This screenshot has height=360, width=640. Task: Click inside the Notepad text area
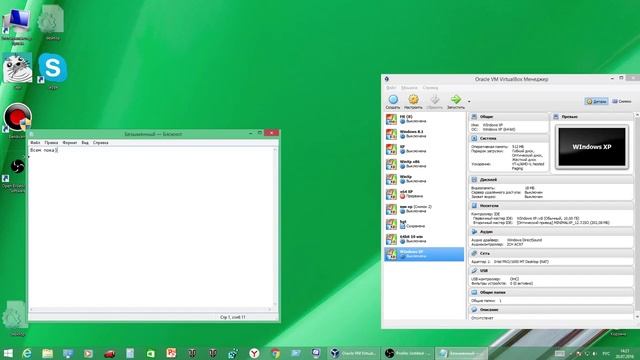coord(150,227)
